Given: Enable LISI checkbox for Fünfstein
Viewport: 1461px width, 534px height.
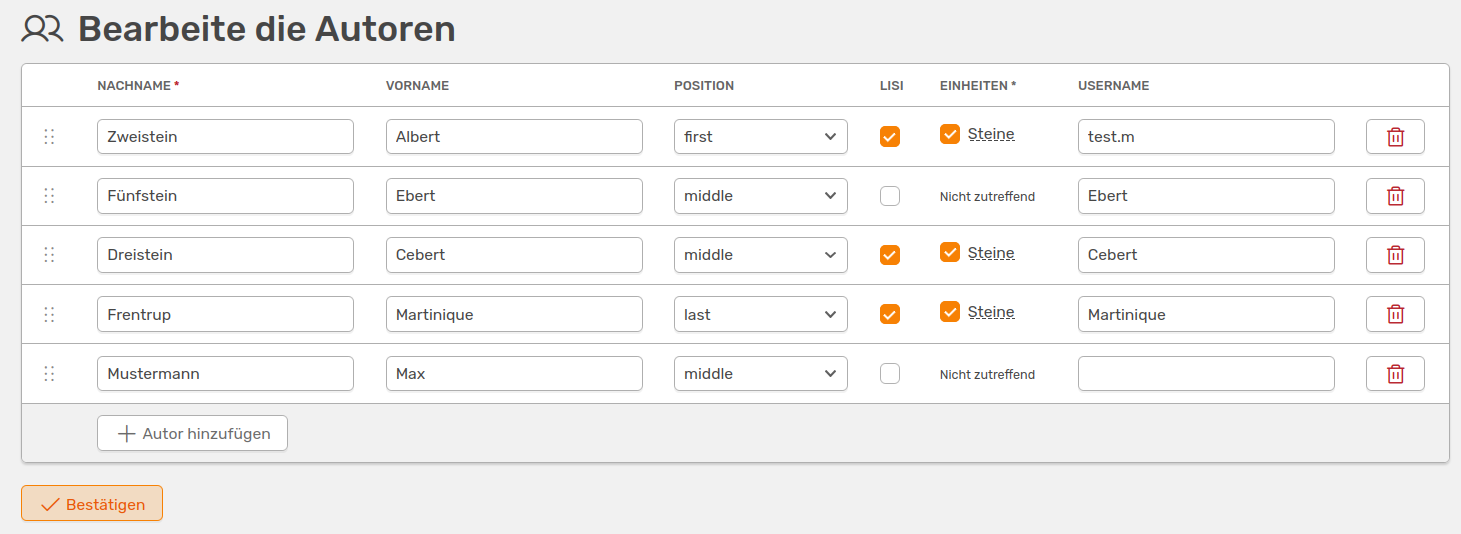Looking at the screenshot, I should pyautogui.click(x=889, y=196).
